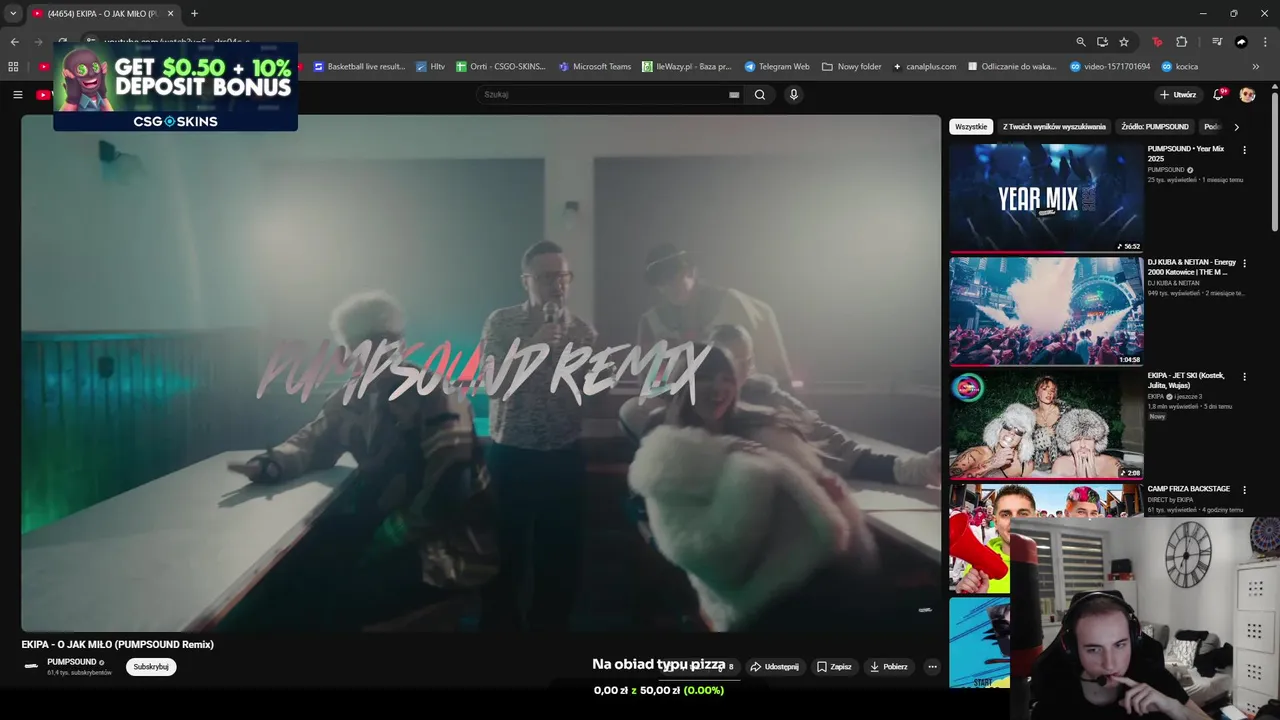
Task: Open the browser zoom magnifier icon
Action: coord(1081,42)
